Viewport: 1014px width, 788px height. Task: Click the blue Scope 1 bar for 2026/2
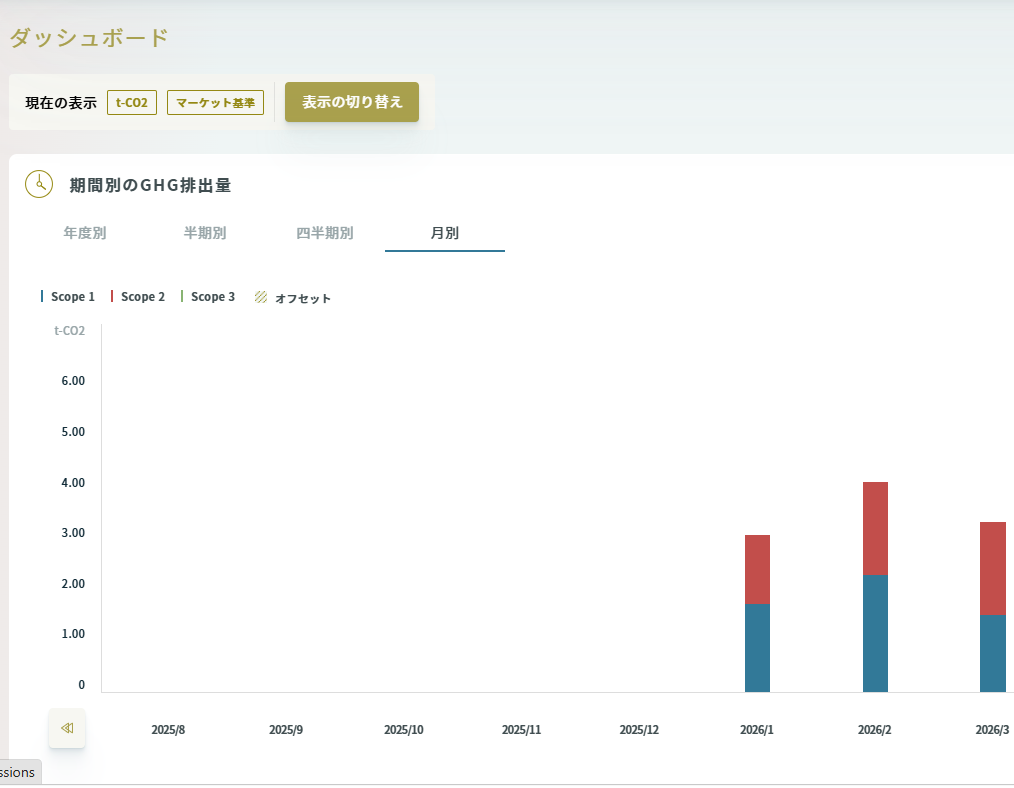tap(875, 633)
